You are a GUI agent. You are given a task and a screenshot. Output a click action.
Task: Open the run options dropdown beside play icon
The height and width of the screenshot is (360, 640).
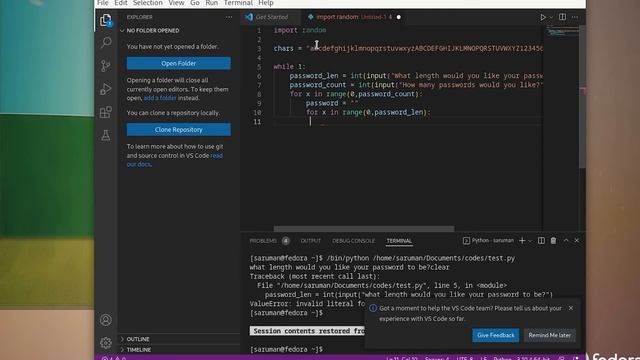click(x=551, y=18)
